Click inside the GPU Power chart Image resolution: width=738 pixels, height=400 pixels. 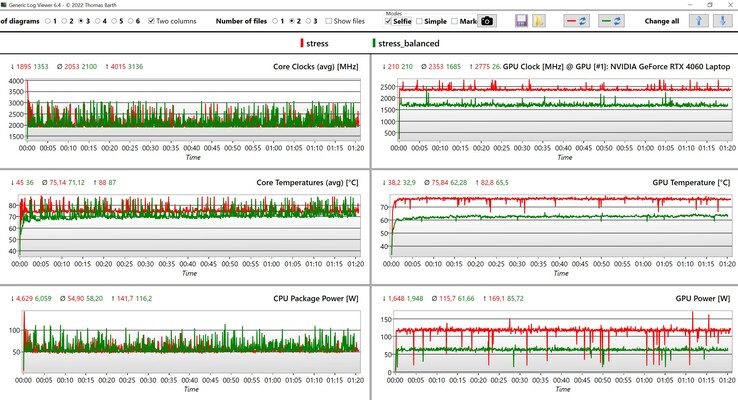pyautogui.click(x=564, y=341)
